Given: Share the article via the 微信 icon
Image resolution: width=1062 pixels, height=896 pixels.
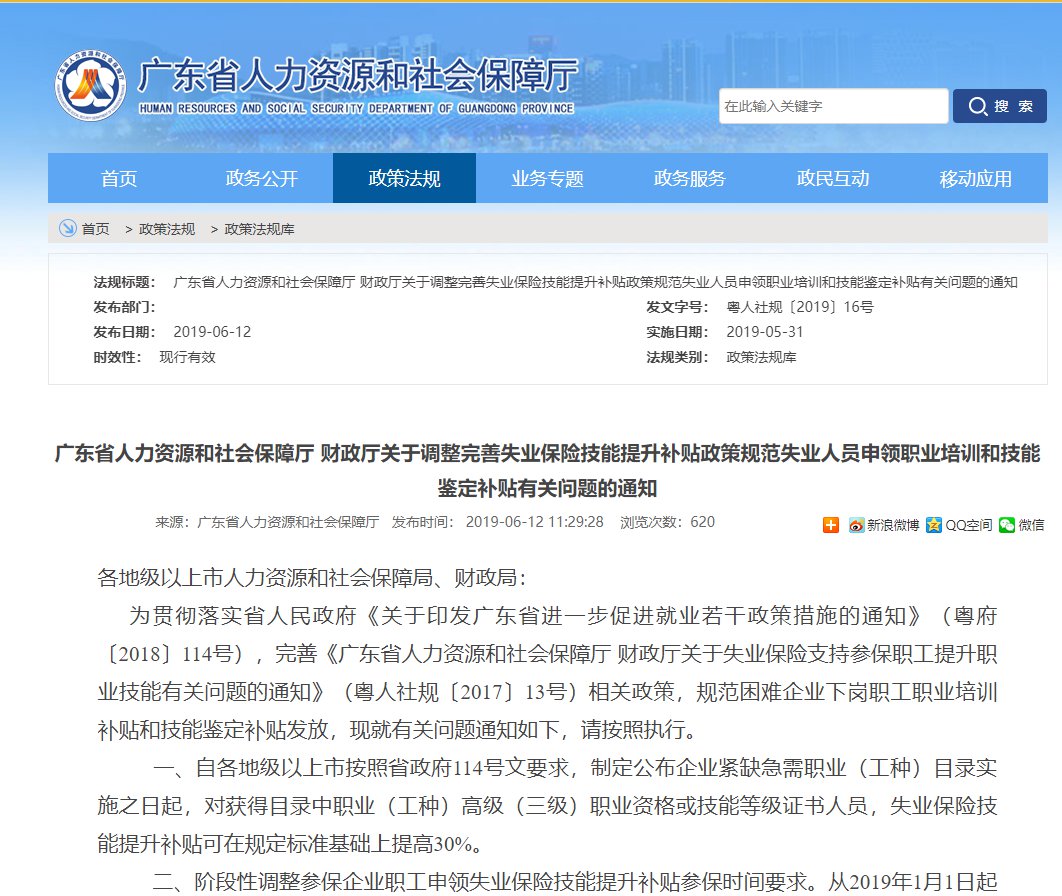Looking at the screenshot, I should coord(1007,524).
